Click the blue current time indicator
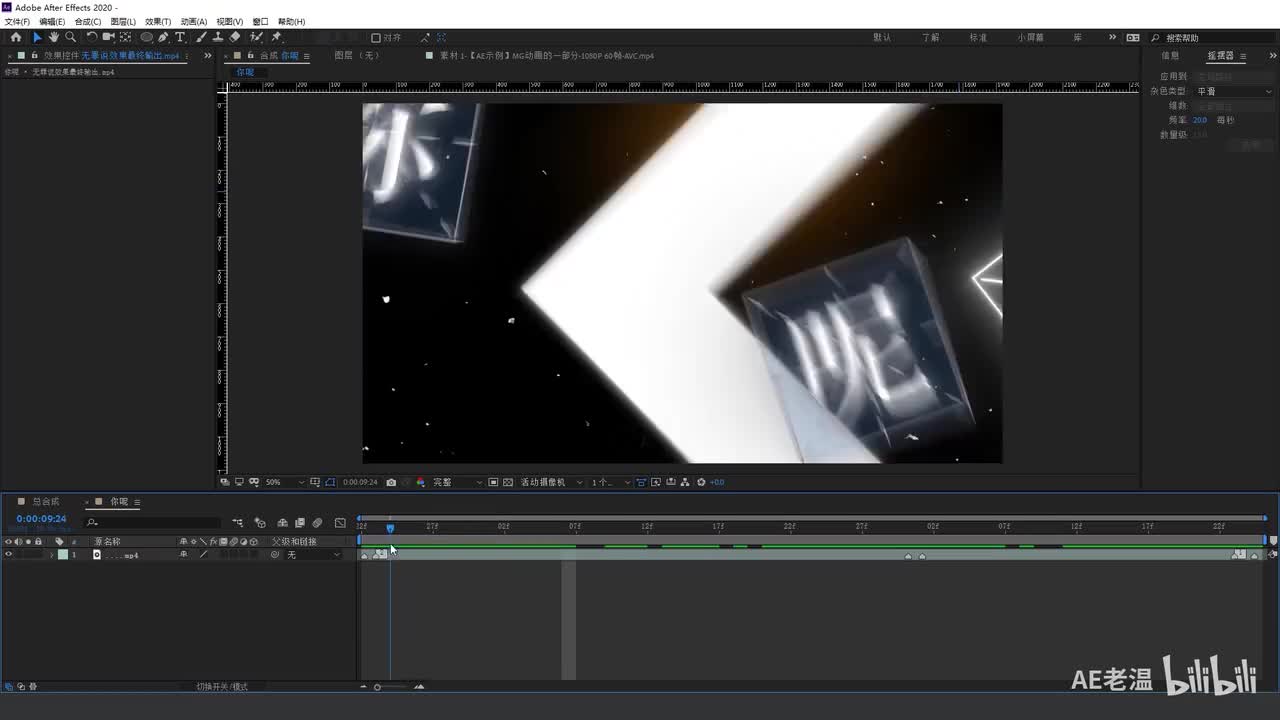 pos(390,528)
